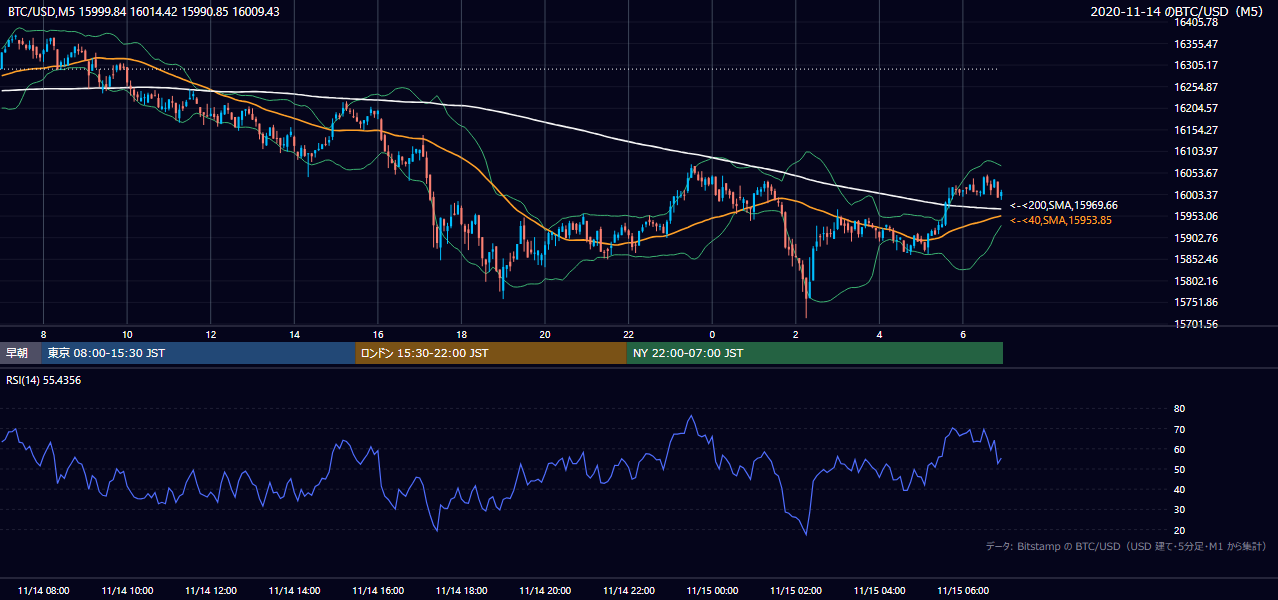Click the 11/15 06:00 time axis label

coord(963,591)
